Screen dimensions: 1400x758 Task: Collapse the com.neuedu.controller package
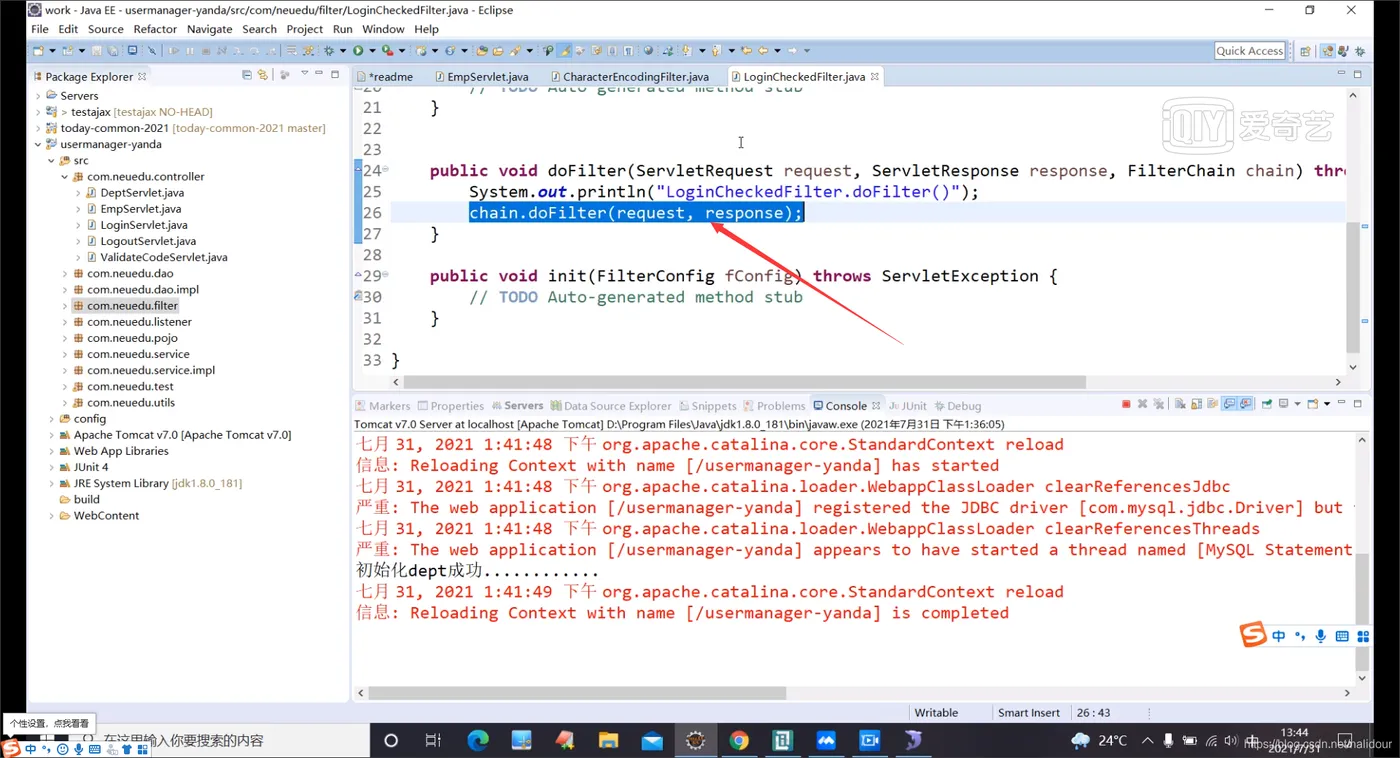tap(65, 177)
